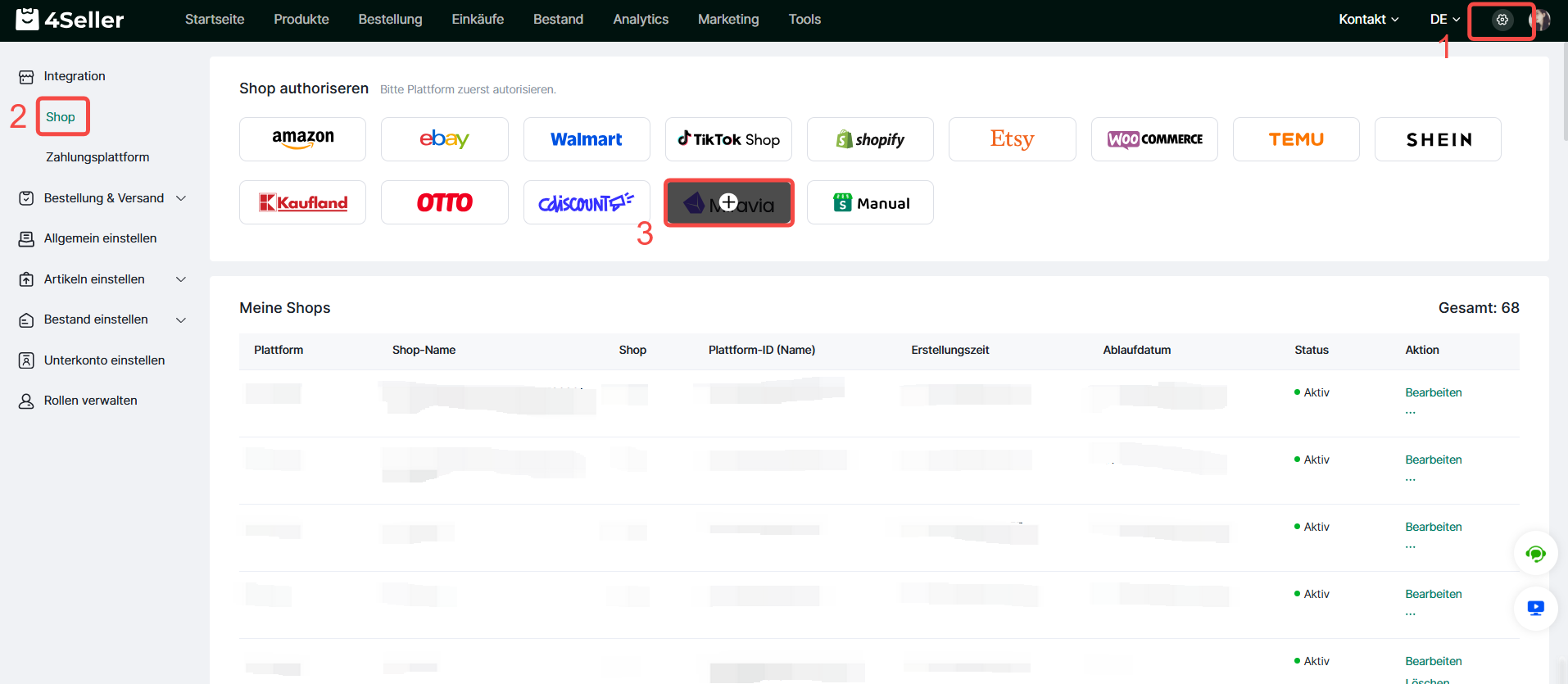The height and width of the screenshot is (684, 1568).
Task: Click Bearbeiten for the first shop
Action: 1433,392
